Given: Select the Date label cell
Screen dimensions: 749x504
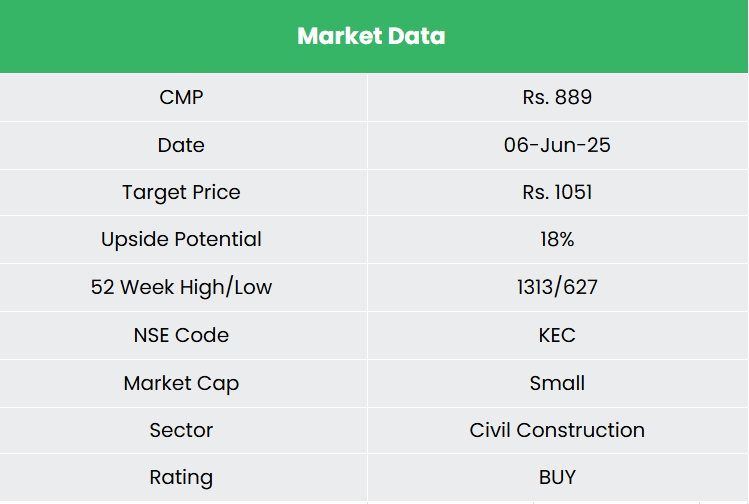Looking at the screenshot, I should (181, 145).
